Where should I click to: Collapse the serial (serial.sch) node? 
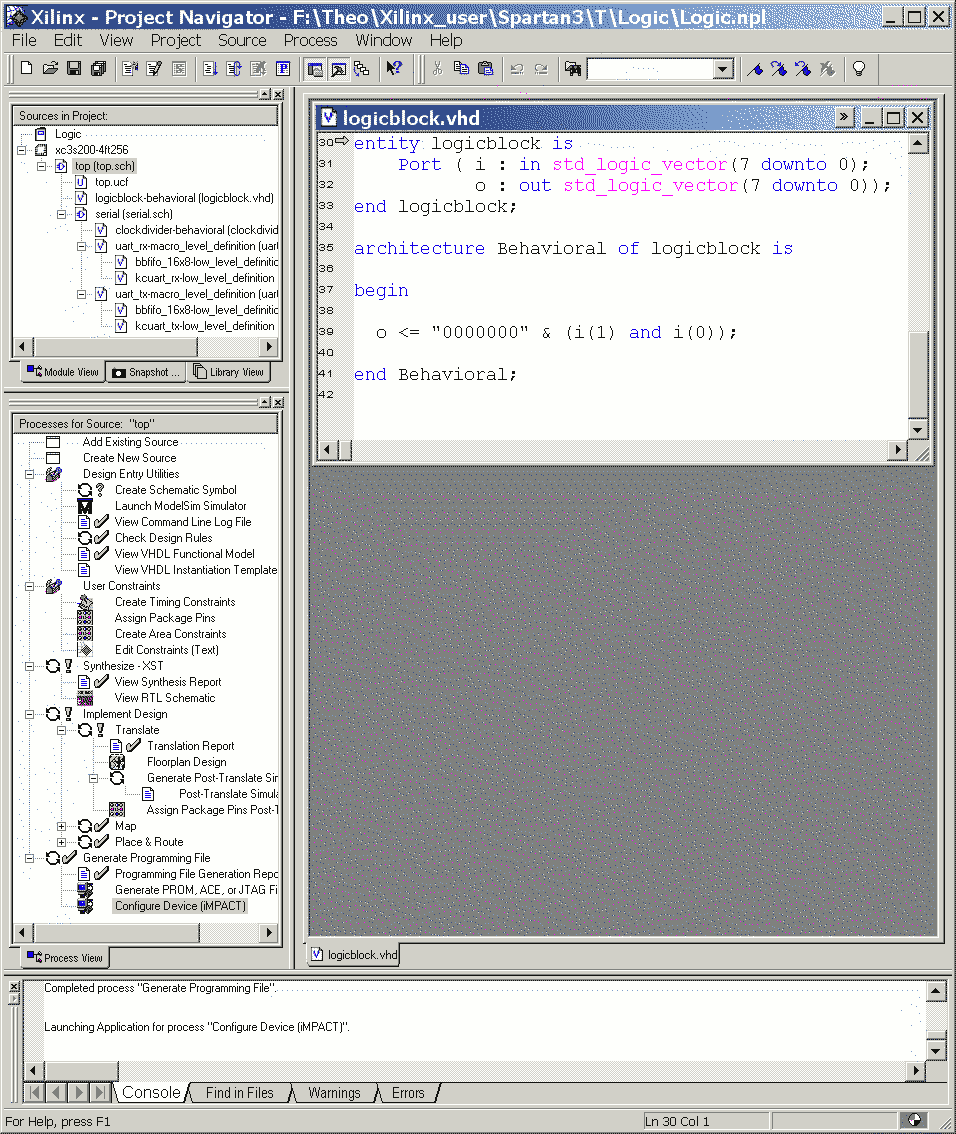tap(61, 214)
